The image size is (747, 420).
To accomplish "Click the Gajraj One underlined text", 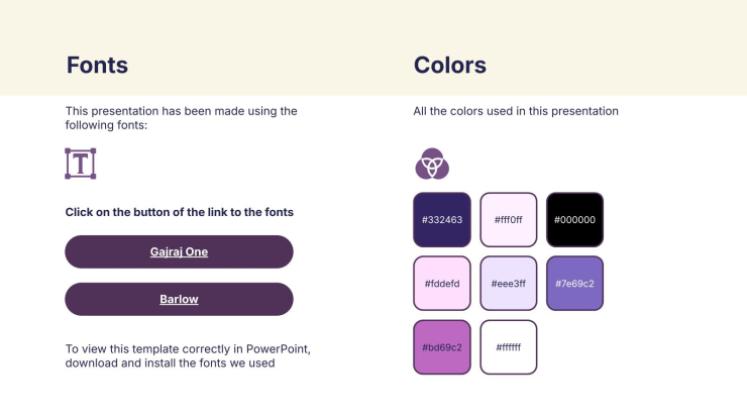I will click(179, 252).
